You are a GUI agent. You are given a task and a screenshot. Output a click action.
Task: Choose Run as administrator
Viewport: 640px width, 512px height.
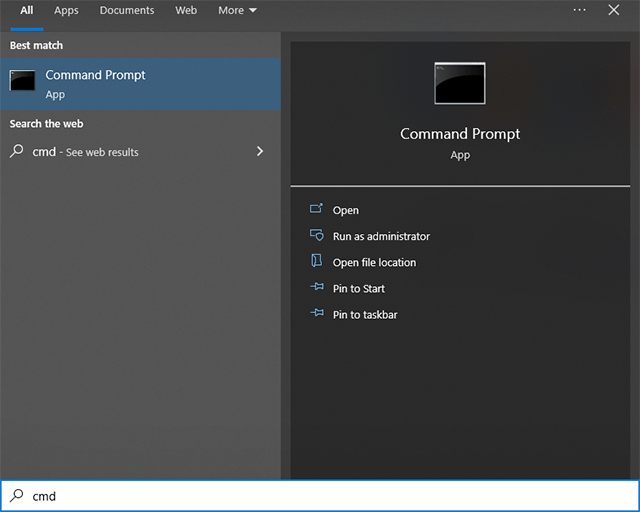pyautogui.click(x=381, y=236)
